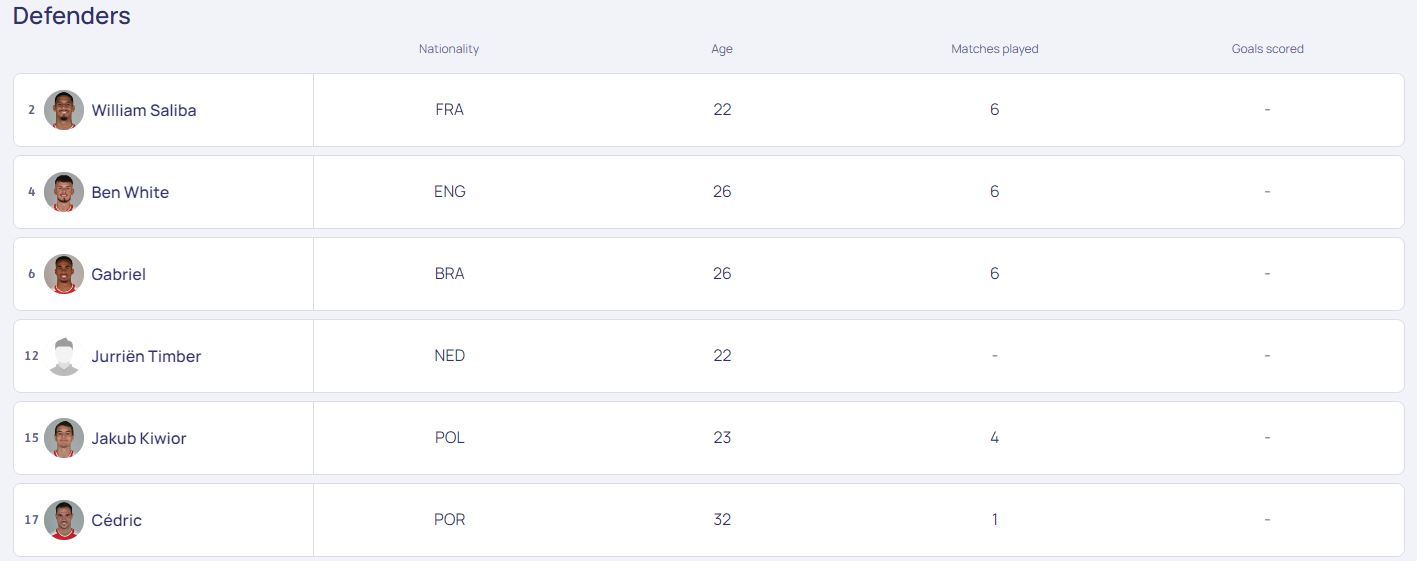
Task: Click Jurriën Timber's placeholder silhouette icon
Action: (64, 356)
